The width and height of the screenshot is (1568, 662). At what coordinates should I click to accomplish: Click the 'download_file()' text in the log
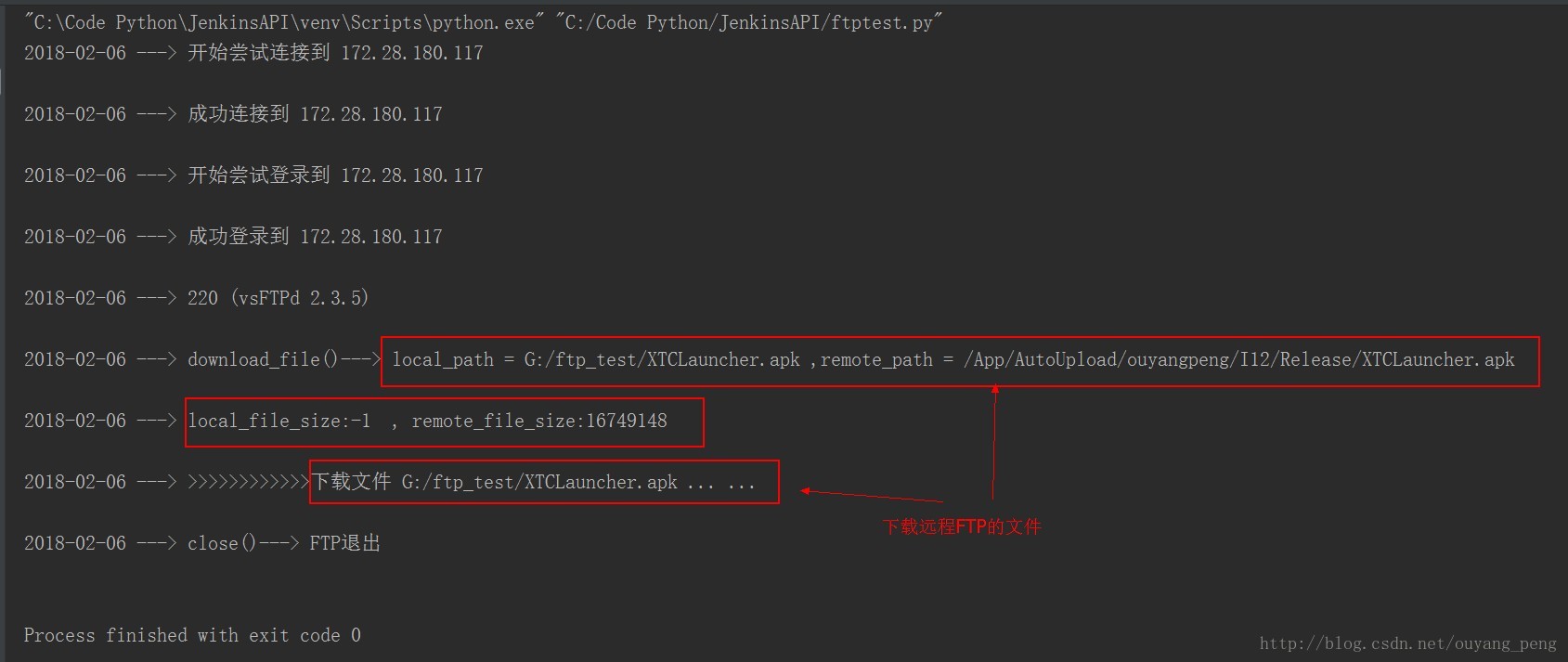[262, 359]
